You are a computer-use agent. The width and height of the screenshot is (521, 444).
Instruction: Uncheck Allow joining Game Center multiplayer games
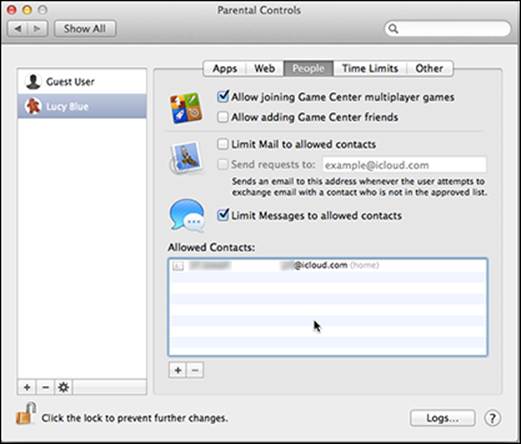(x=223, y=97)
